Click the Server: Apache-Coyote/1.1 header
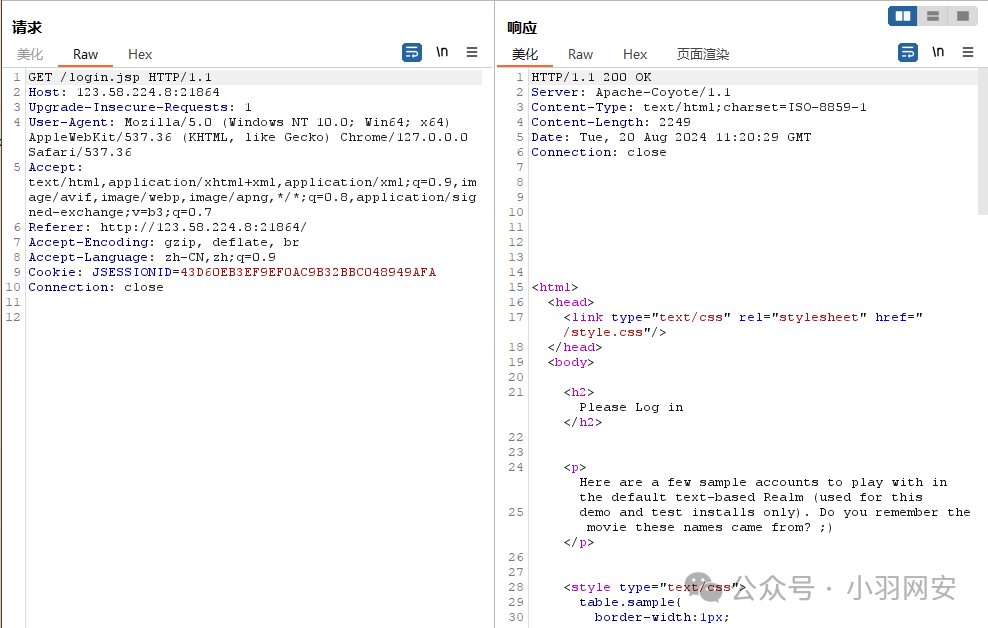The image size is (988, 628). (631, 93)
